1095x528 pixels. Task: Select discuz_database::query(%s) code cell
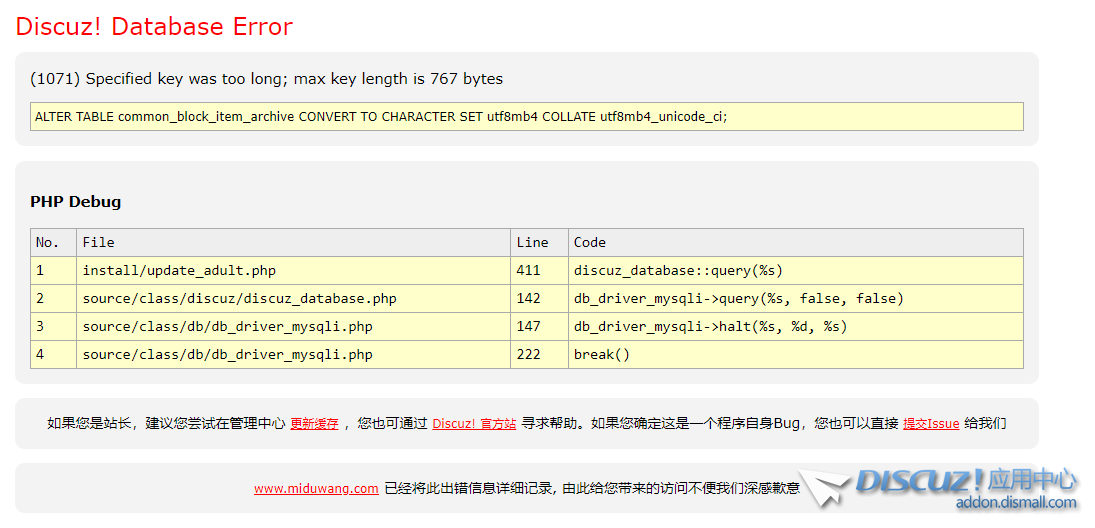point(796,270)
